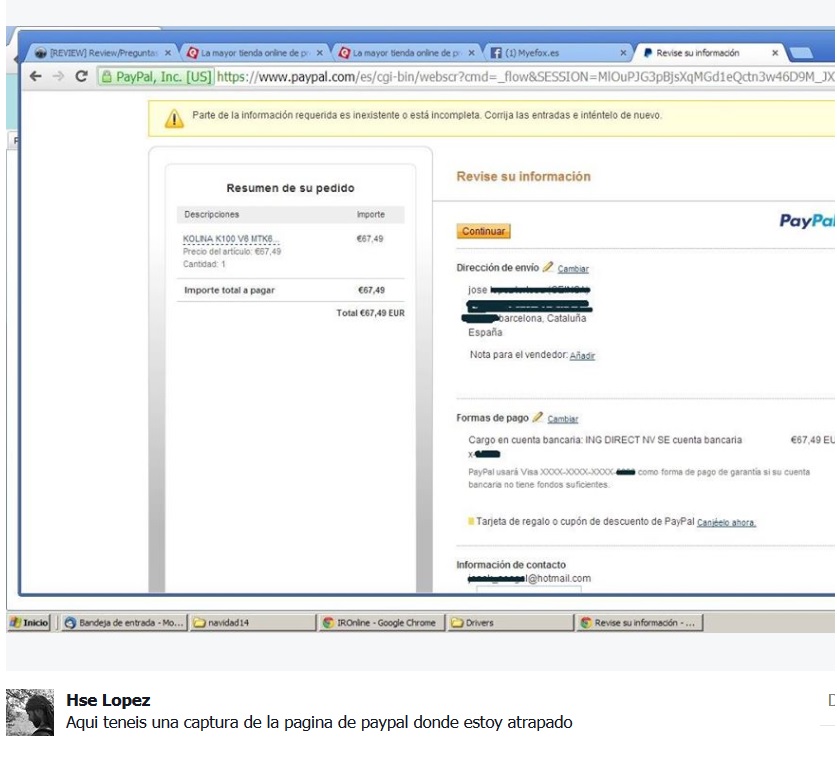
Task: Open the Windows Inicio start button
Action: click(x=30, y=622)
